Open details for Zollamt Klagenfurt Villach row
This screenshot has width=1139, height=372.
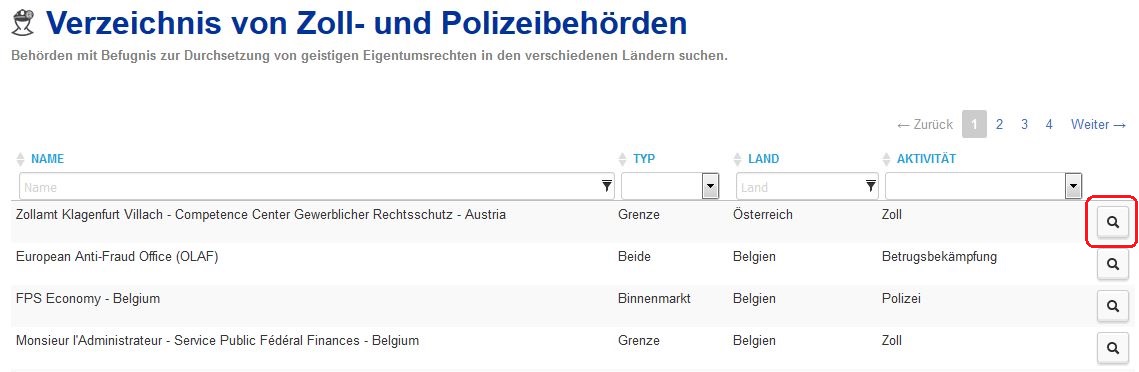coord(1112,222)
